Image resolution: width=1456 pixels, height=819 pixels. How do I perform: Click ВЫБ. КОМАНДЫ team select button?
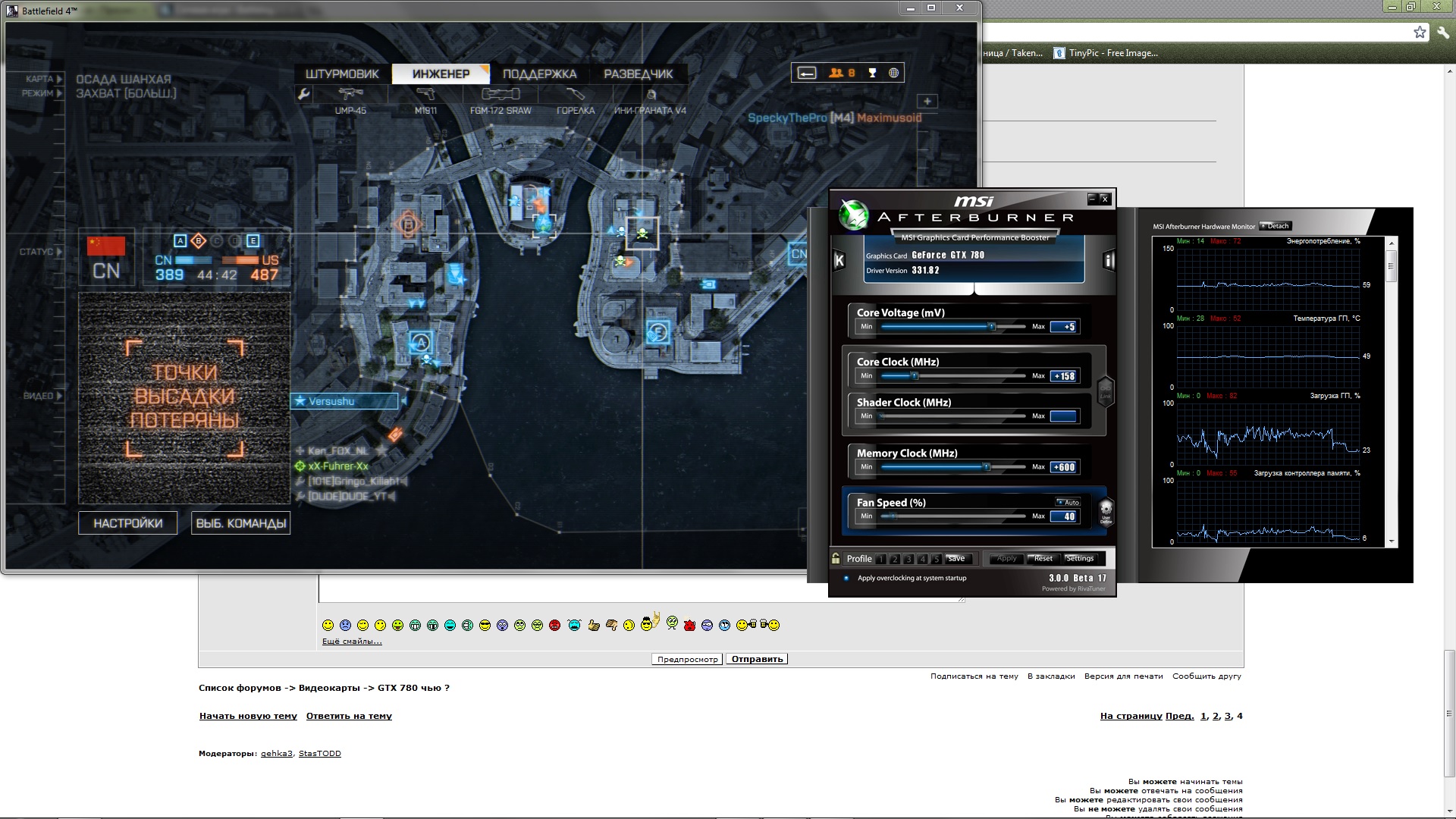coord(241,523)
